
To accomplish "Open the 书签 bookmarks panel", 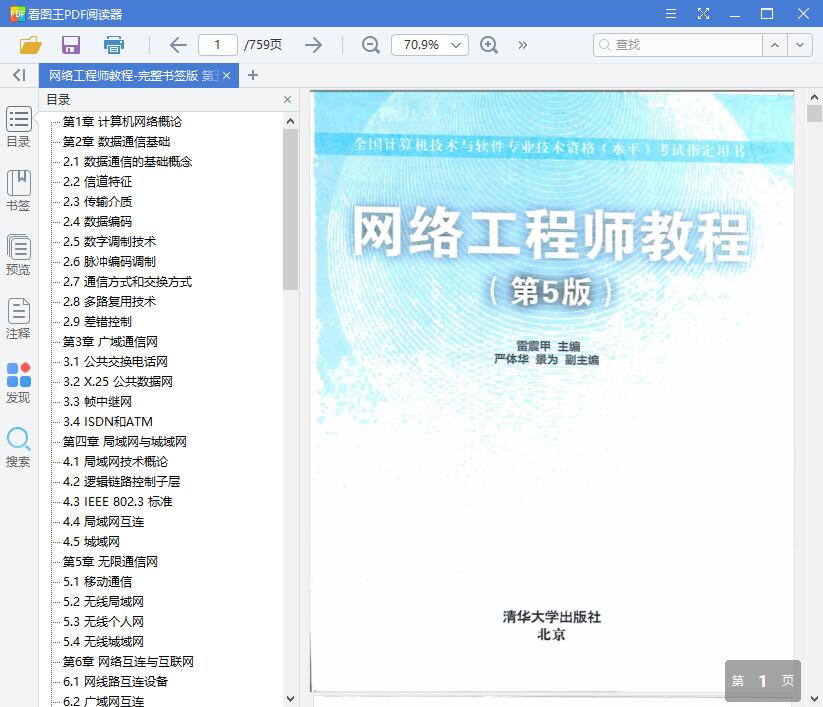I will (x=18, y=191).
